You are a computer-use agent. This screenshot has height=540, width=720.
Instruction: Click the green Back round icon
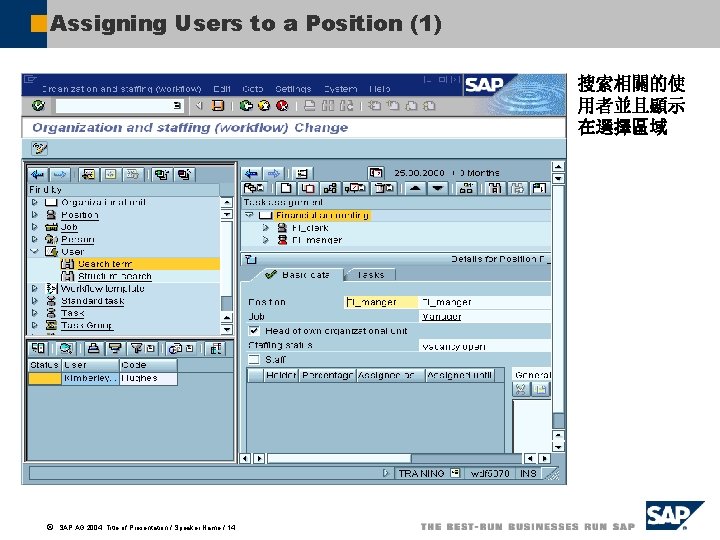[x=246, y=106]
